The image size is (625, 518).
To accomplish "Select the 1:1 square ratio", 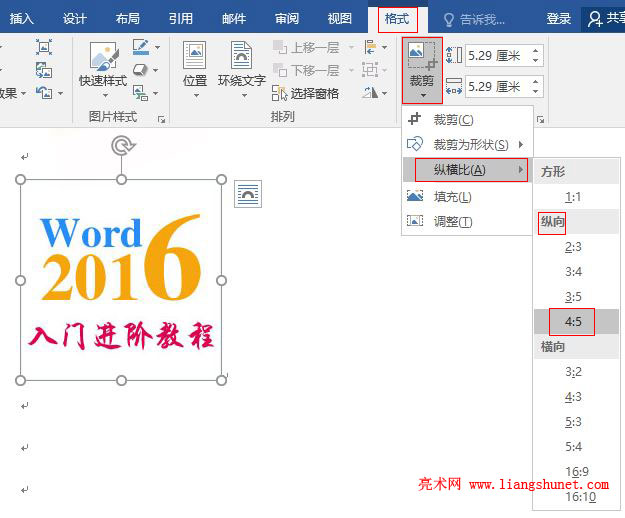I will (x=576, y=196).
